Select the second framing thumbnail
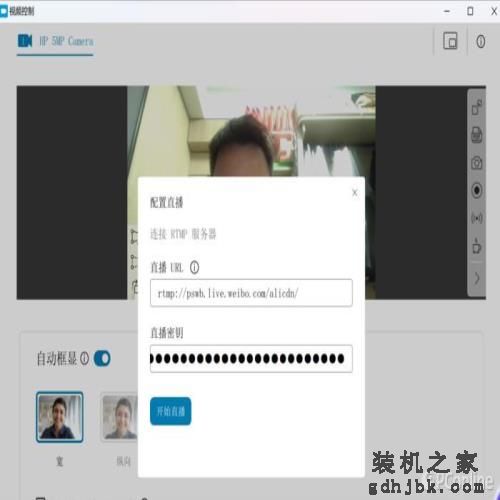The height and width of the screenshot is (500, 500). point(120,417)
